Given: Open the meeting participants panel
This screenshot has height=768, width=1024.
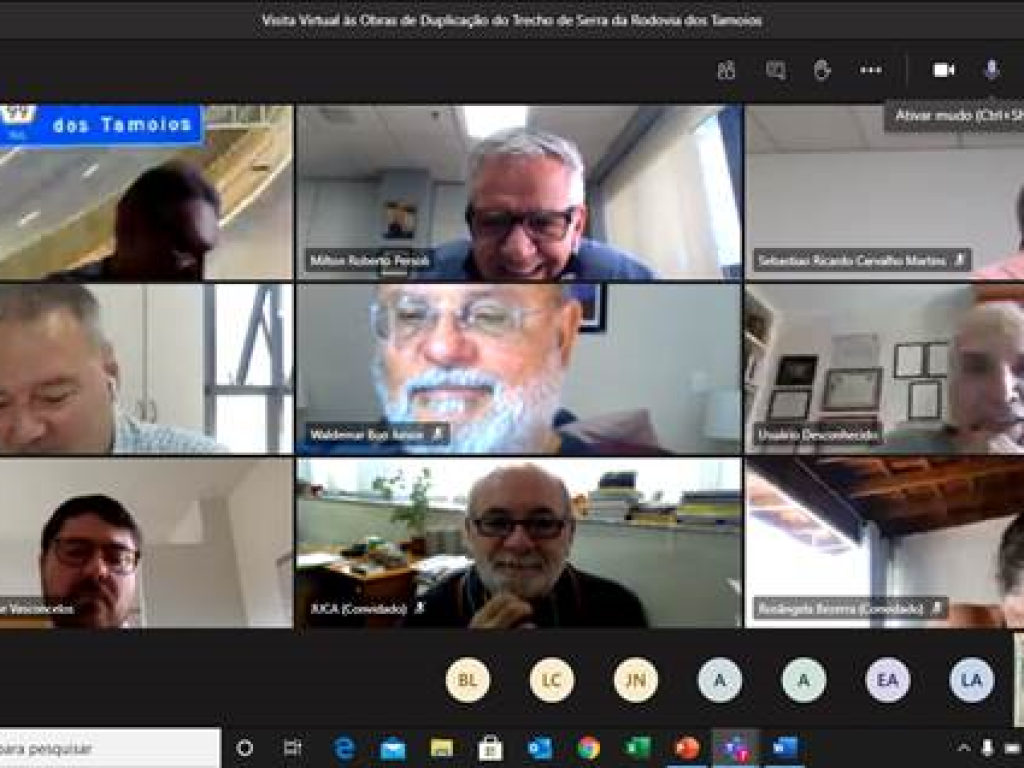Looking at the screenshot, I should [726, 70].
